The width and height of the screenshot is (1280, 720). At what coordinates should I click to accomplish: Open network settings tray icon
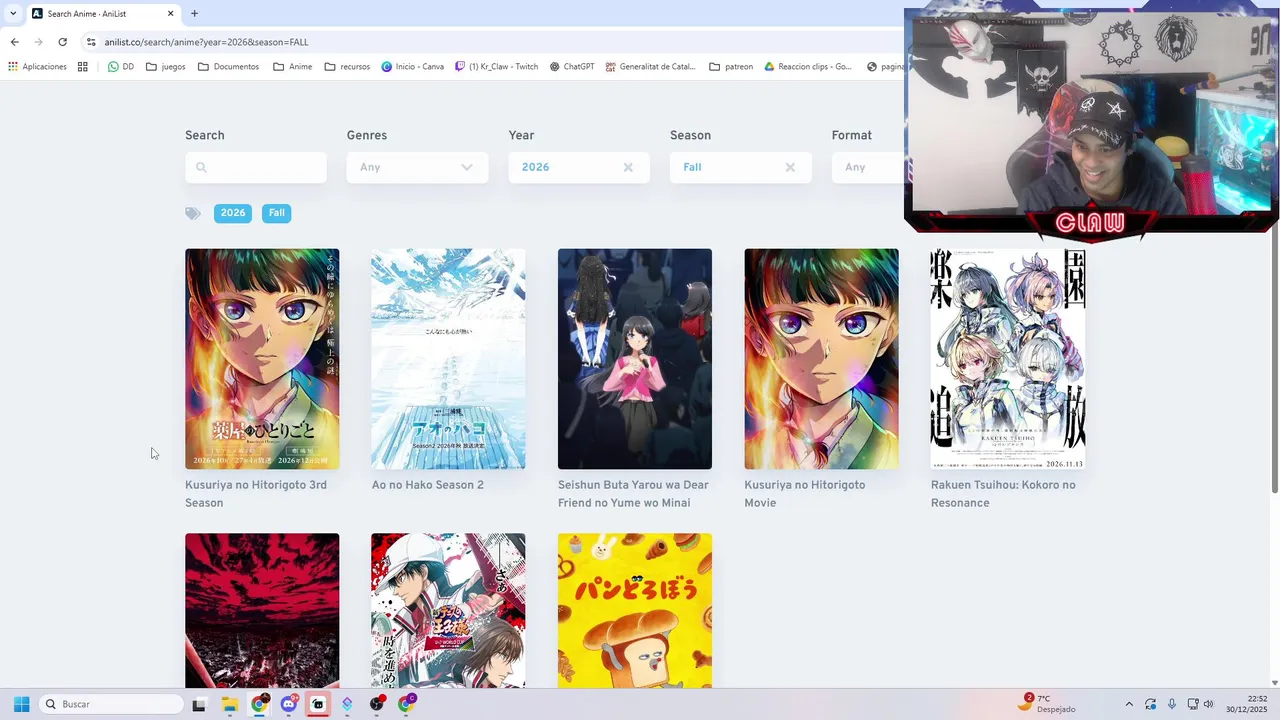tap(1193, 704)
